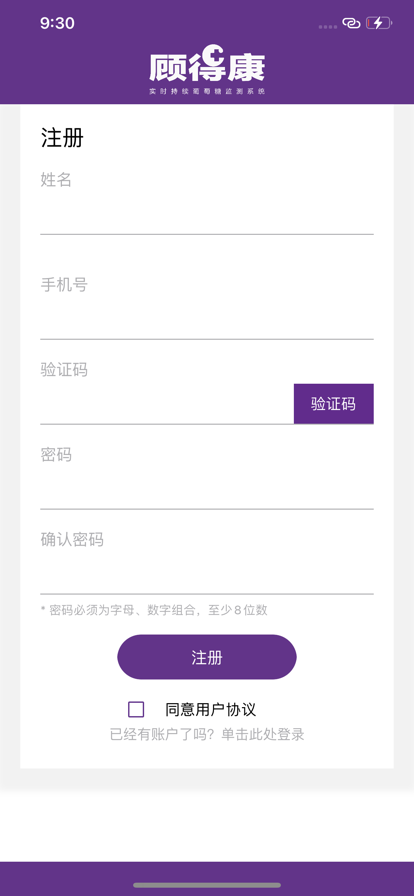Select the 密码 password field
The width and height of the screenshot is (414, 896).
click(207, 489)
